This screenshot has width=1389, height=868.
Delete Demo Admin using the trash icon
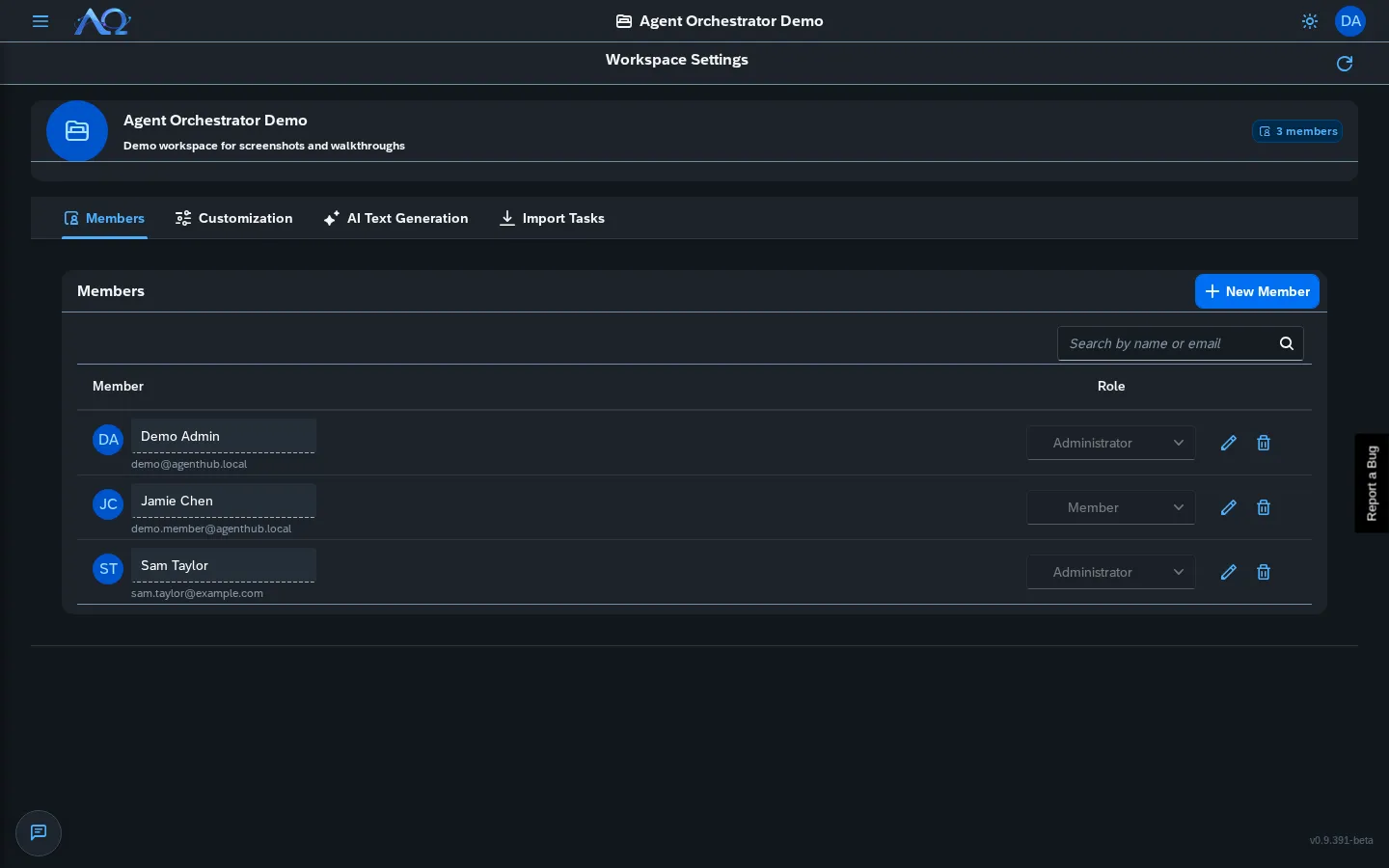pos(1264,443)
